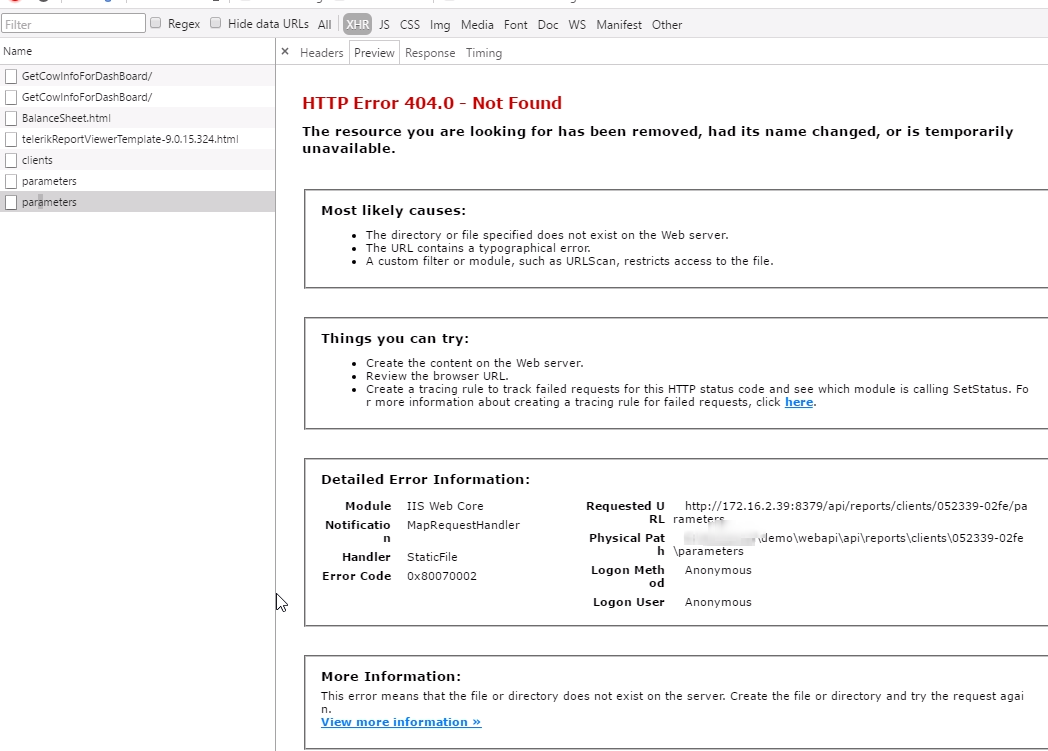
Task: Click the 'here' tracing rule link
Action: 799,402
